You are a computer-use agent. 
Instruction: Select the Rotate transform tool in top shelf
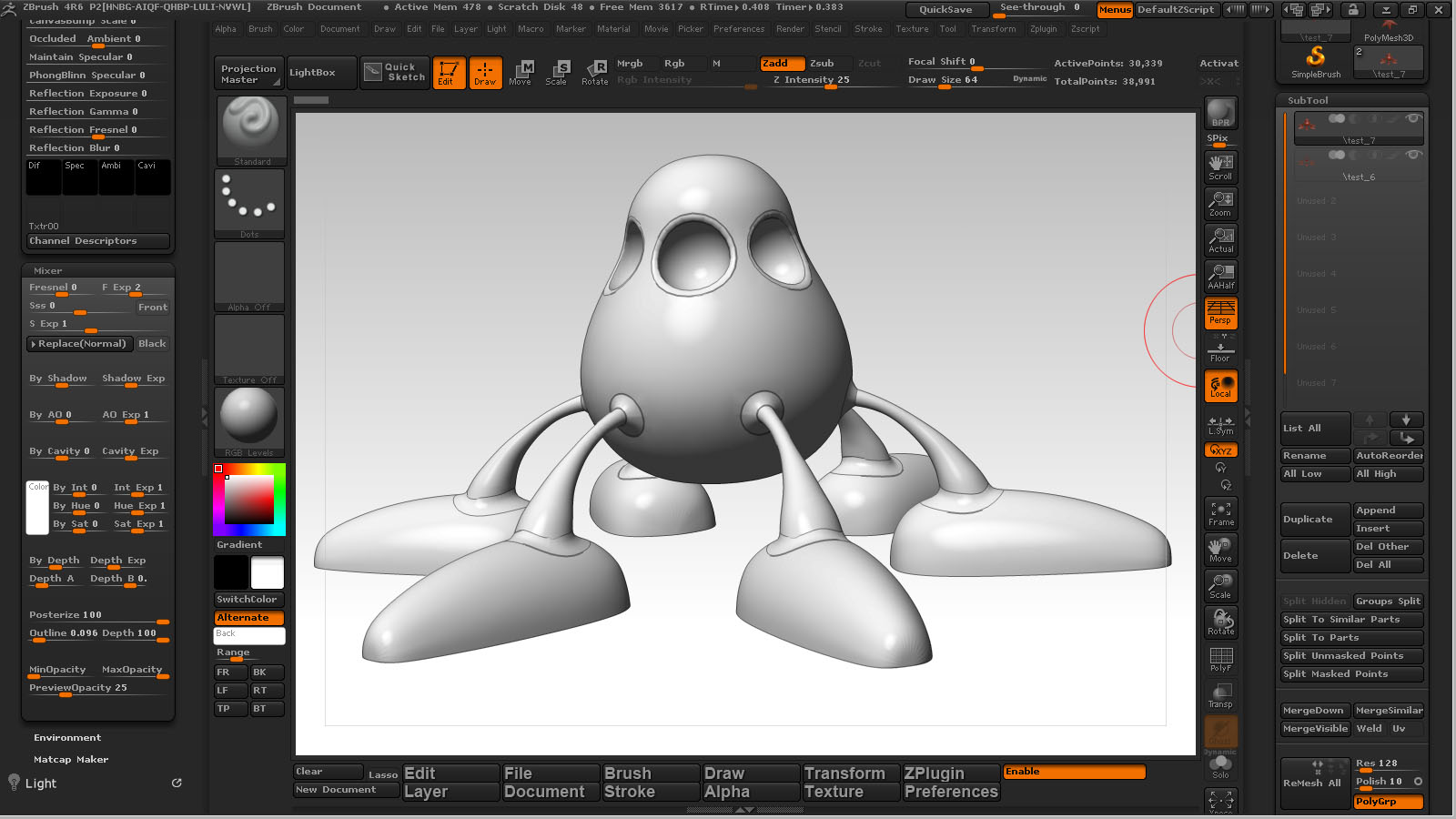coord(594,73)
